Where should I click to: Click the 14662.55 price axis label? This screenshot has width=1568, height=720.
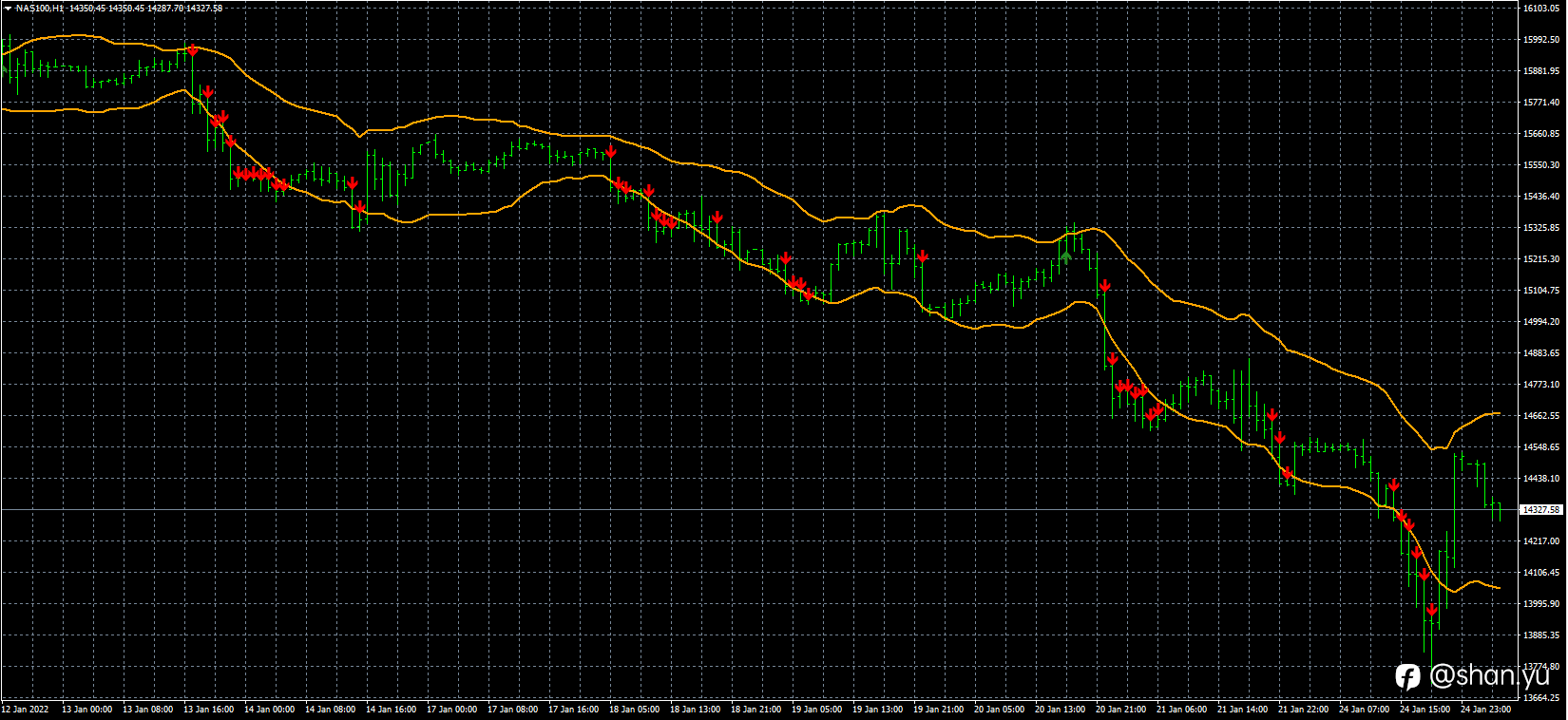click(1541, 416)
